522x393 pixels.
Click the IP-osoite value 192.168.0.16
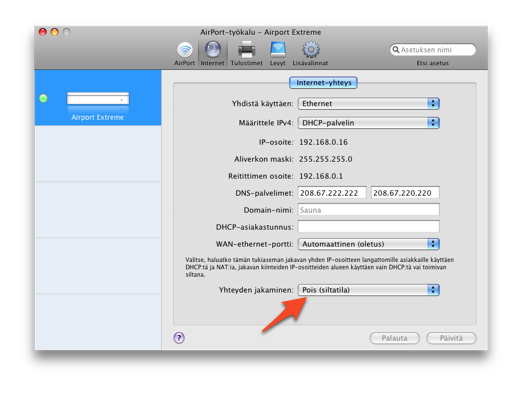tap(323, 142)
